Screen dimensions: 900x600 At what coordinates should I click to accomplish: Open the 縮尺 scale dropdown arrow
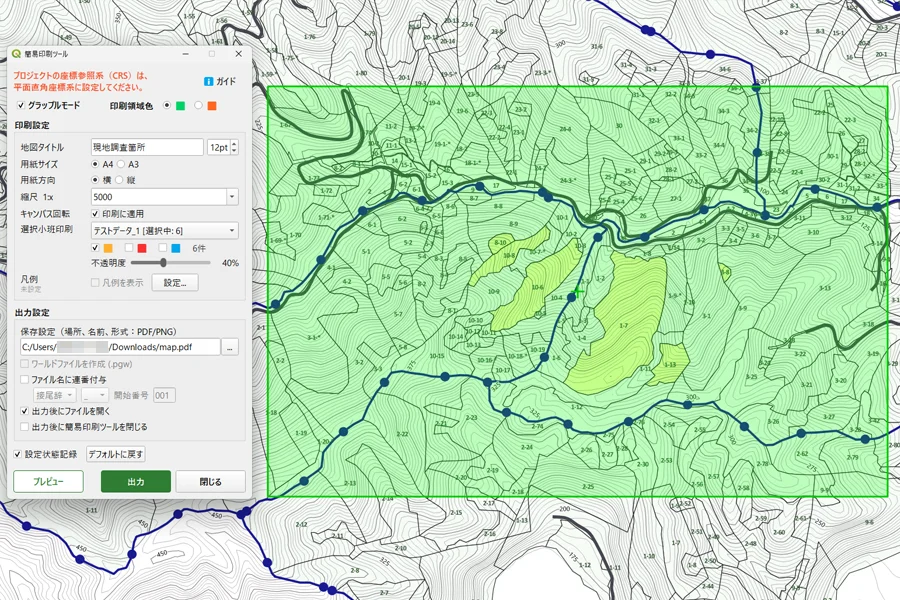232,197
